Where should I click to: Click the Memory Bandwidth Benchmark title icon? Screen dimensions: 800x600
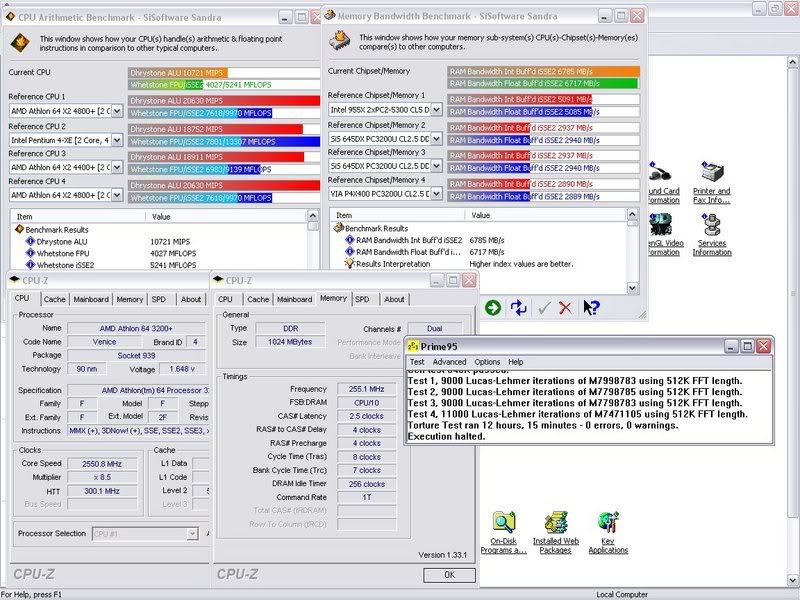point(330,15)
